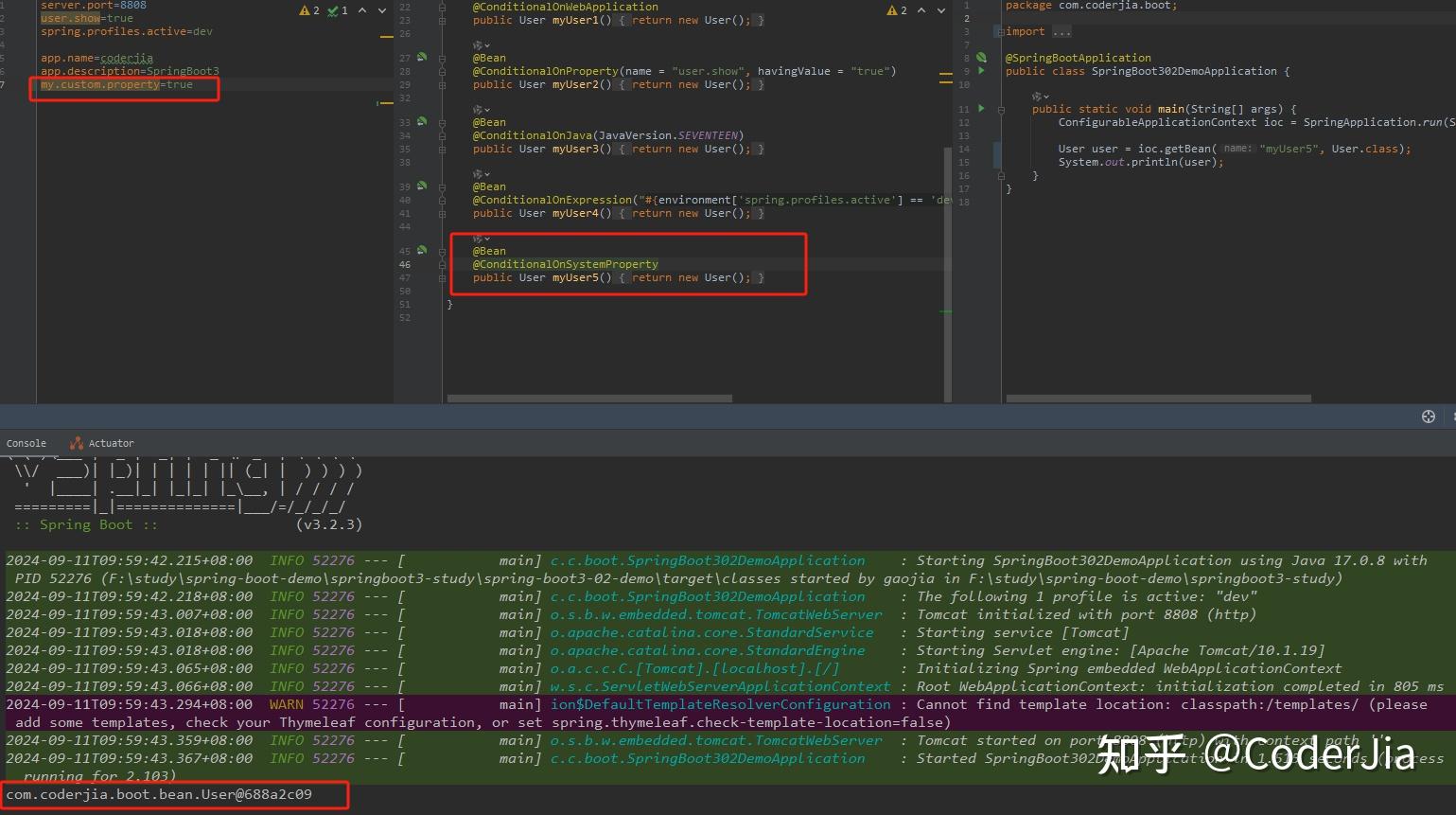The height and width of the screenshot is (815, 1456).
Task: Click the Spring bean leaf icon beside myUser2
Action: 422,57
